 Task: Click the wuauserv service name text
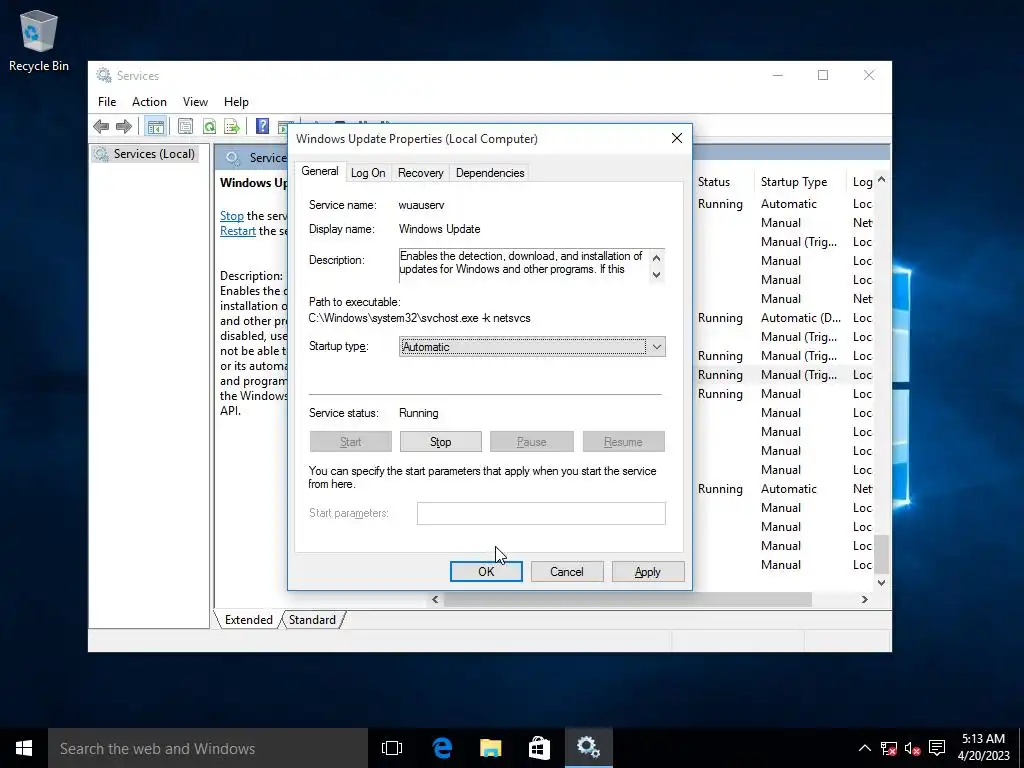tap(421, 204)
